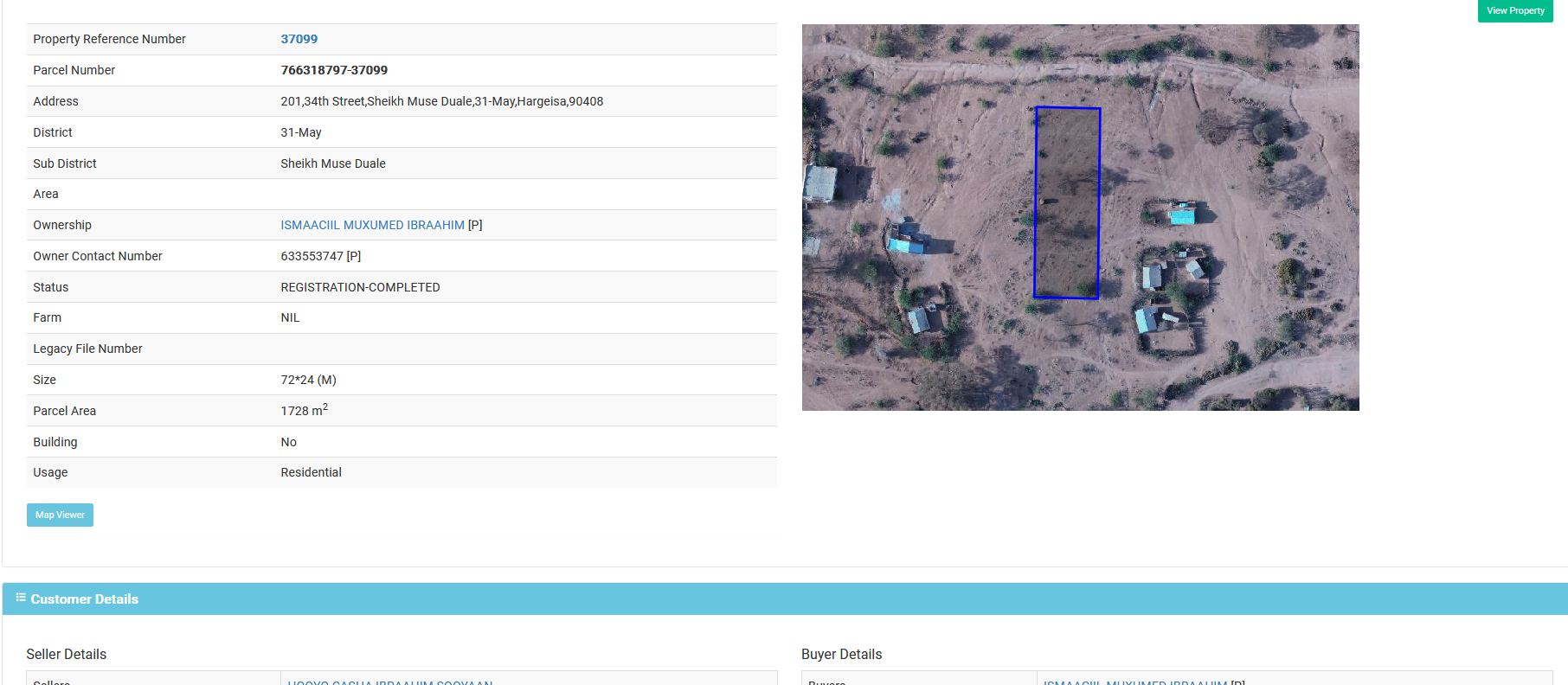1568x685 pixels.
Task: Select the address value 201,34th Street
Action: pyautogui.click(x=442, y=101)
